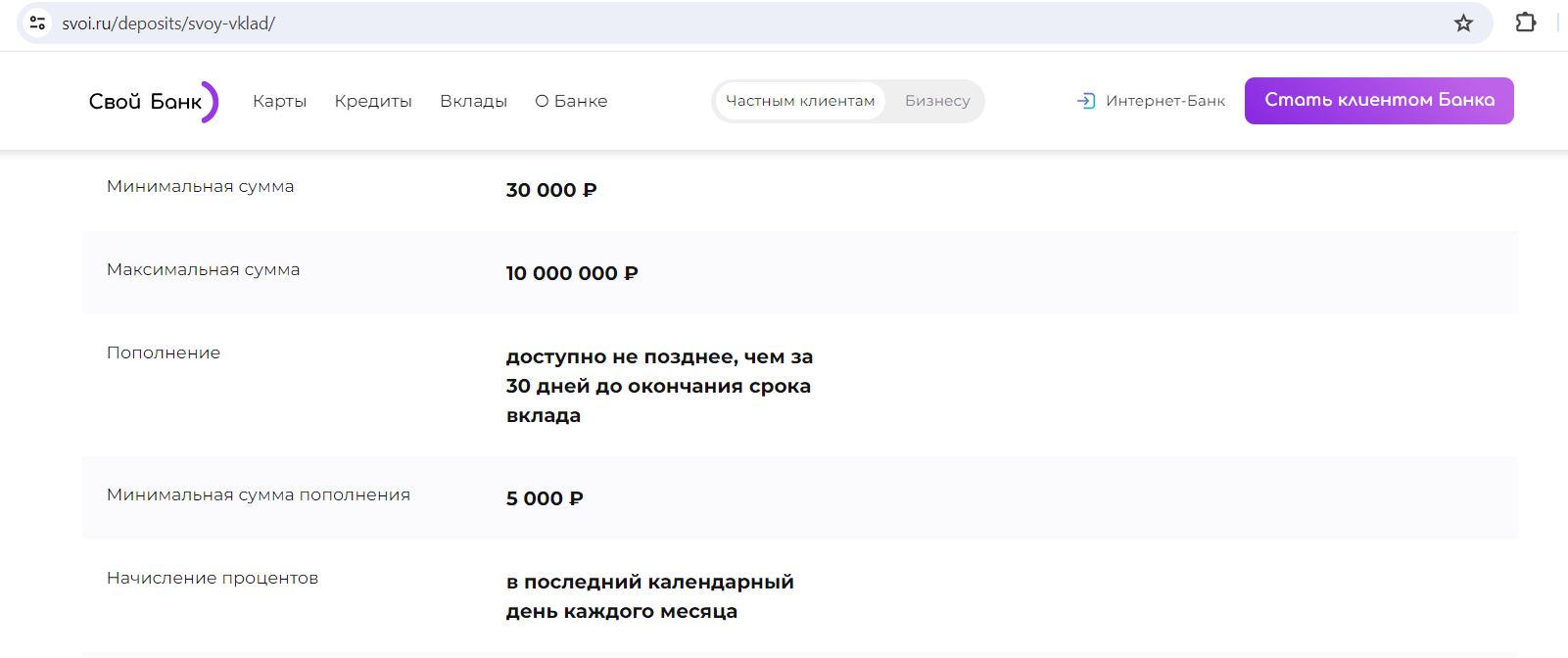1568x658 pixels.
Task: Select the Частным клиентам toggle option
Action: pyautogui.click(x=800, y=101)
